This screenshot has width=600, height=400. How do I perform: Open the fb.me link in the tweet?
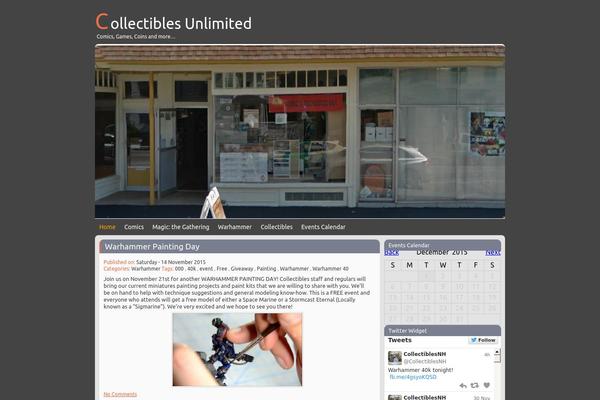pyautogui.click(x=413, y=377)
